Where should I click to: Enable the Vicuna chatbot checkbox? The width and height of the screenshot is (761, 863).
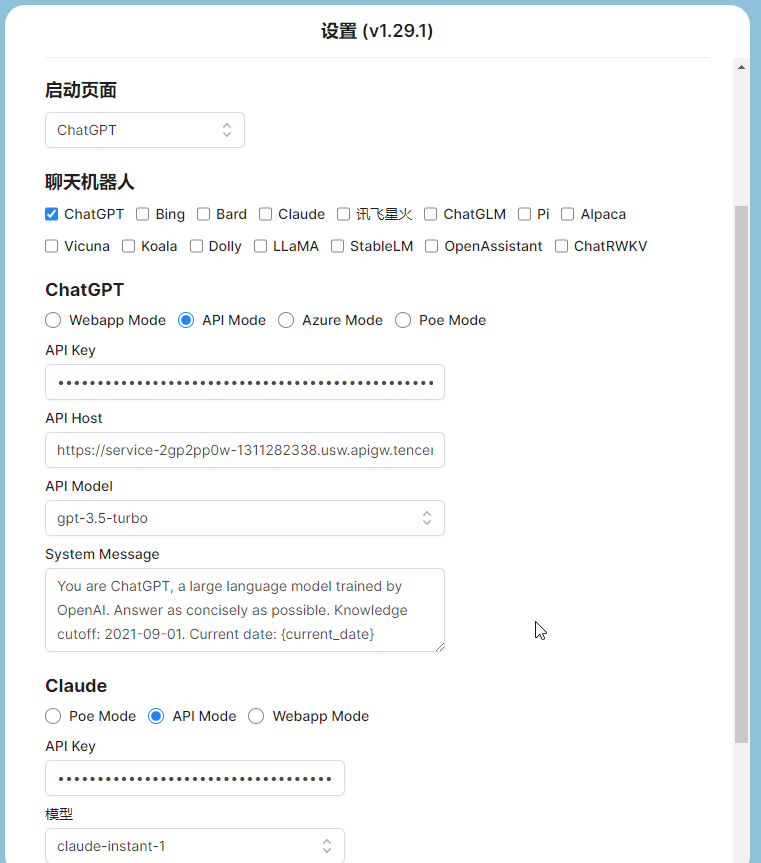click(x=52, y=246)
